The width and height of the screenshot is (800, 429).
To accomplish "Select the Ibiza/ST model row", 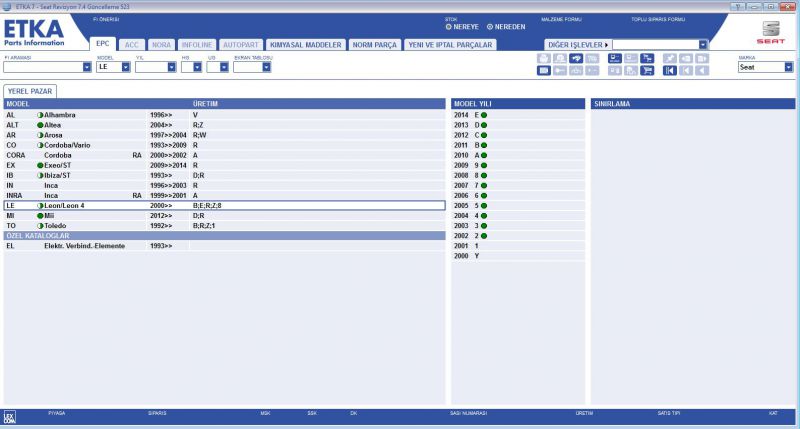I will click(x=224, y=175).
